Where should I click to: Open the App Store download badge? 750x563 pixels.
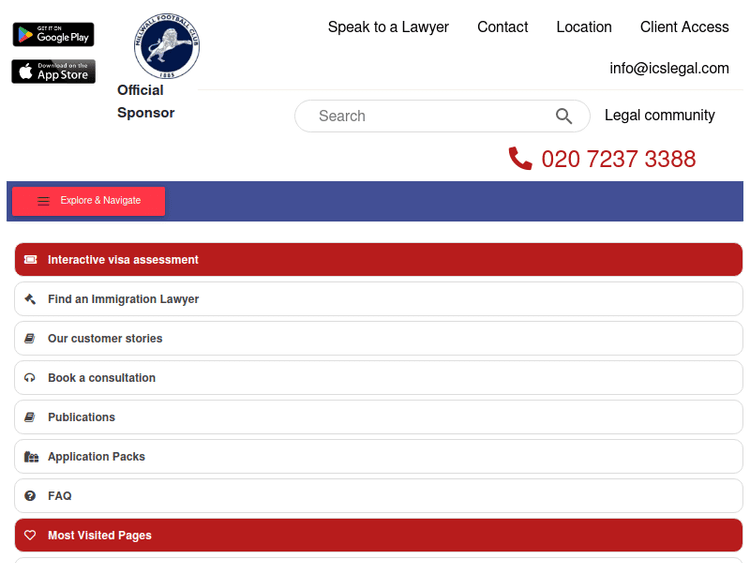[53, 71]
